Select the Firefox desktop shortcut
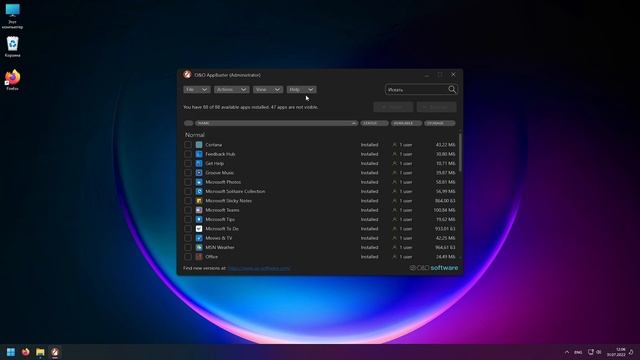640x360 pixels. pos(12,80)
